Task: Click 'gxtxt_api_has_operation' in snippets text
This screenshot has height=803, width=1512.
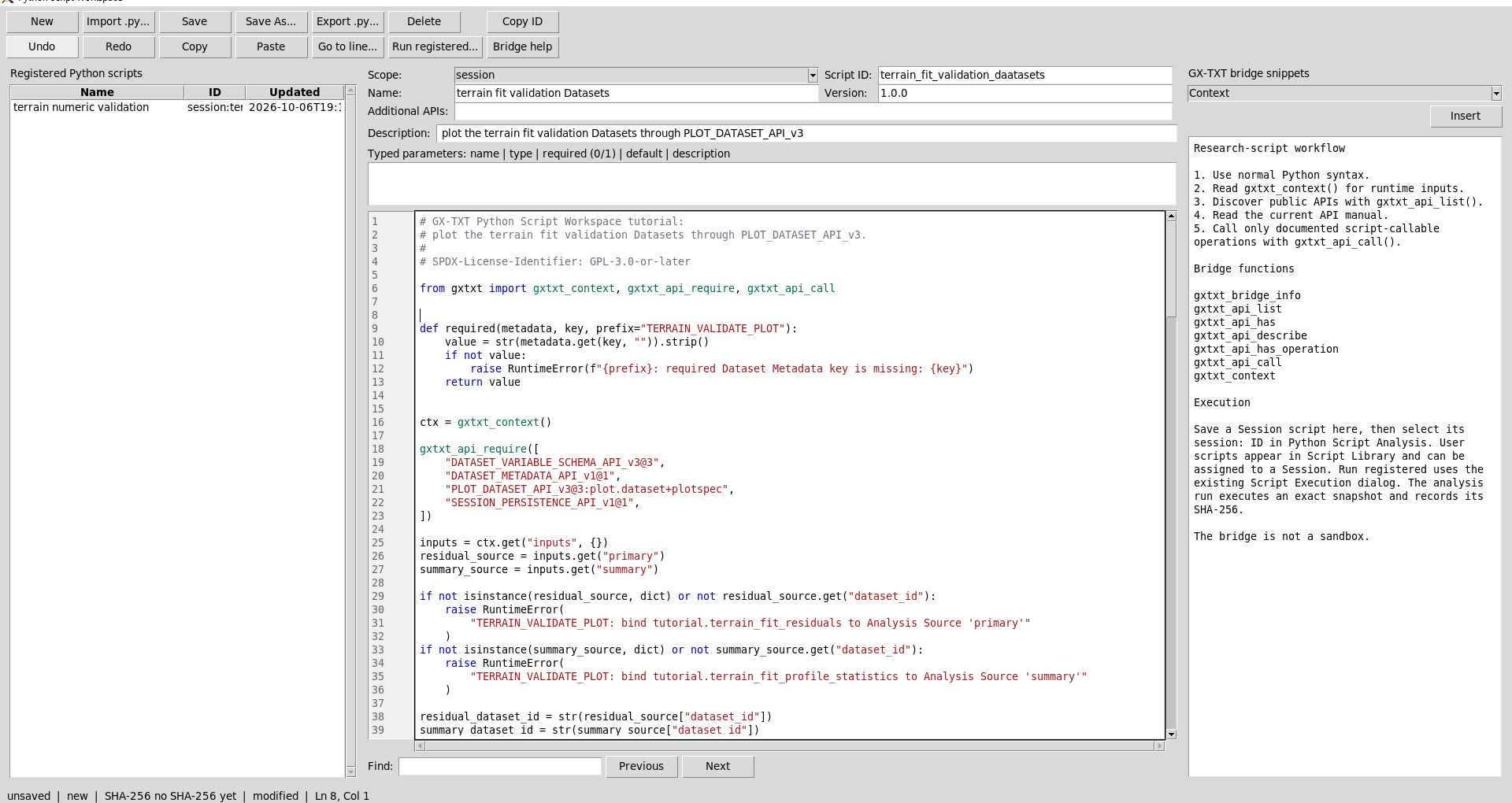Action: 1266,350
